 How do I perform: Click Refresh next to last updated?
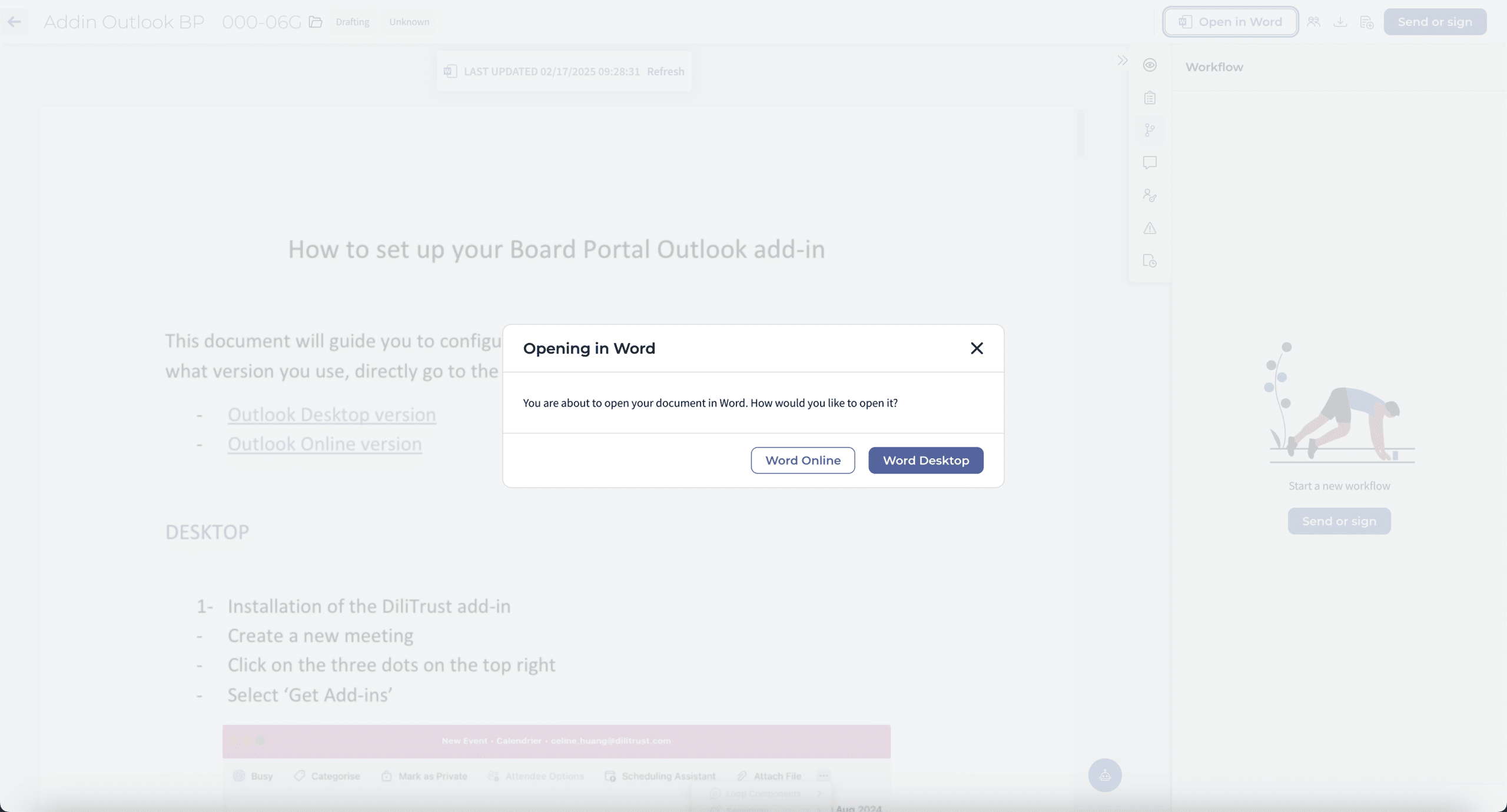pos(665,71)
